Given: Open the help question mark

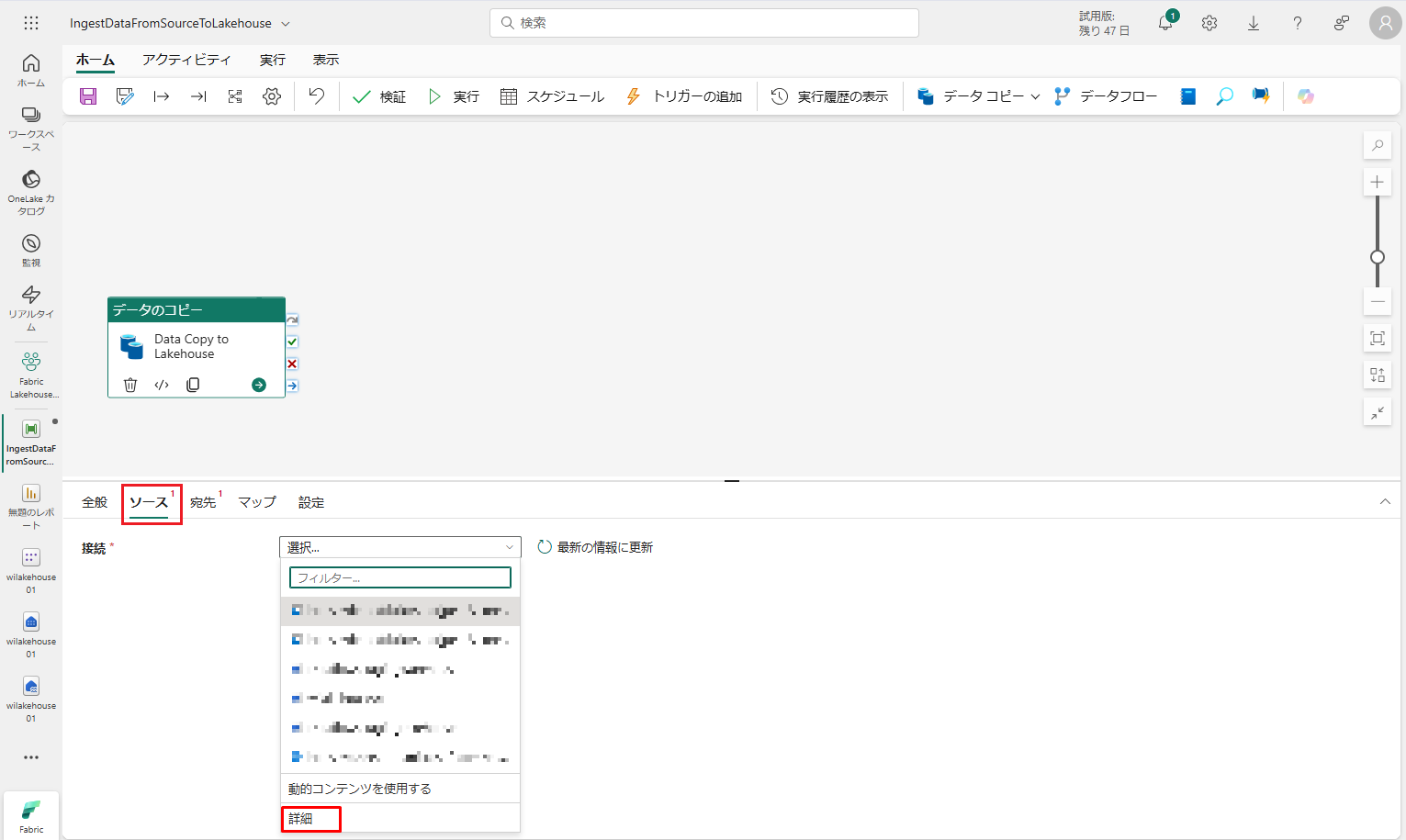Looking at the screenshot, I should pyautogui.click(x=1298, y=23).
